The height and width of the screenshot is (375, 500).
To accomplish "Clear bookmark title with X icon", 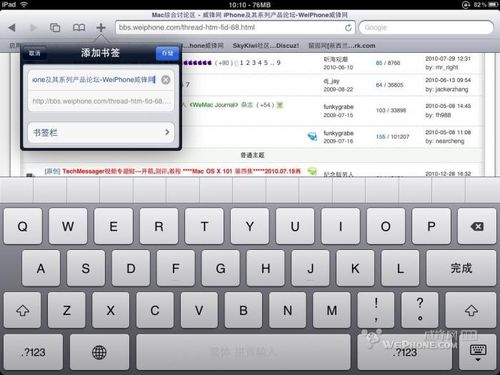I will coord(166,80).
